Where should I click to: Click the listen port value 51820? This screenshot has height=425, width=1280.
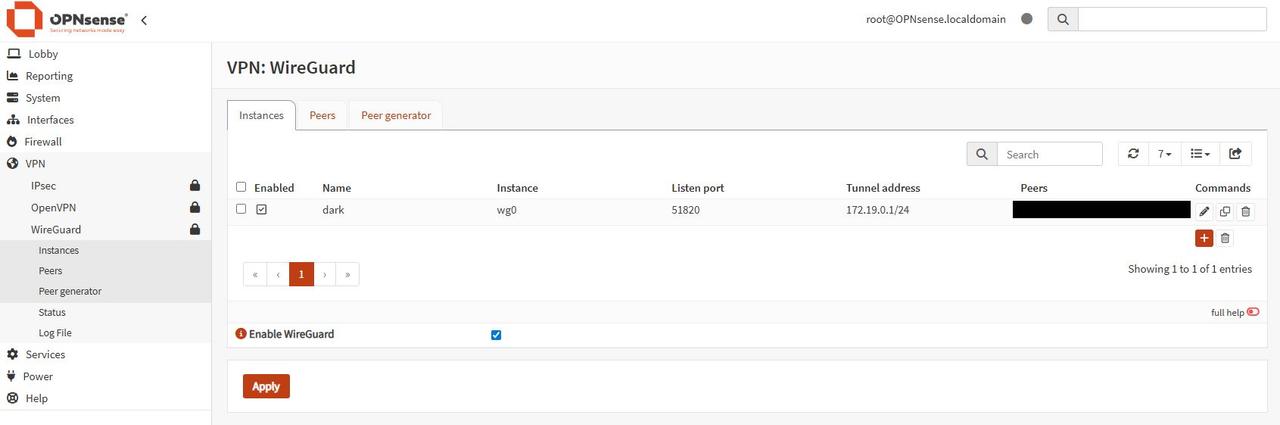686,210
